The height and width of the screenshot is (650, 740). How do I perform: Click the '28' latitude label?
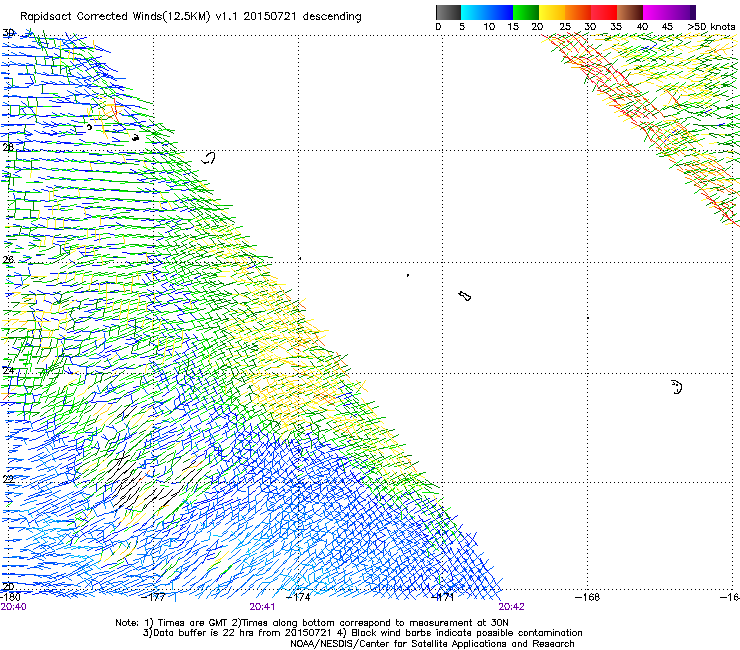[8, 147]
